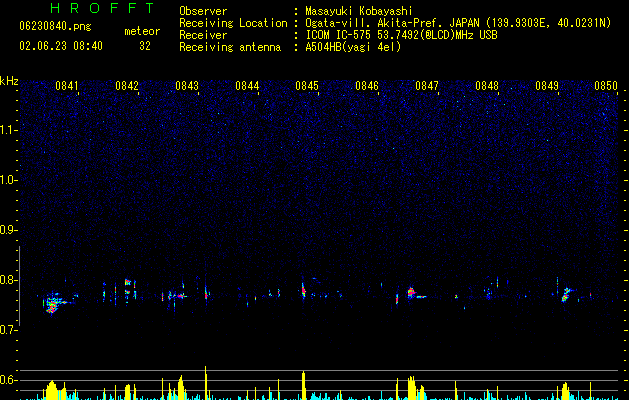629x400 pixels.
Task: Click the meteor echo just before 0847
Action: tap(411, 292)
